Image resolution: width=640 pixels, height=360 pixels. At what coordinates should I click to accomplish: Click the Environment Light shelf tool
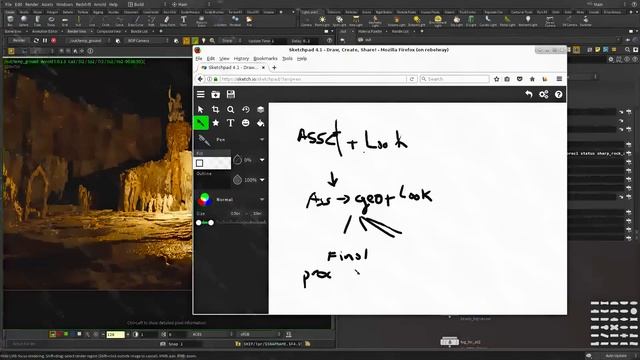click(x=438, y=21)
